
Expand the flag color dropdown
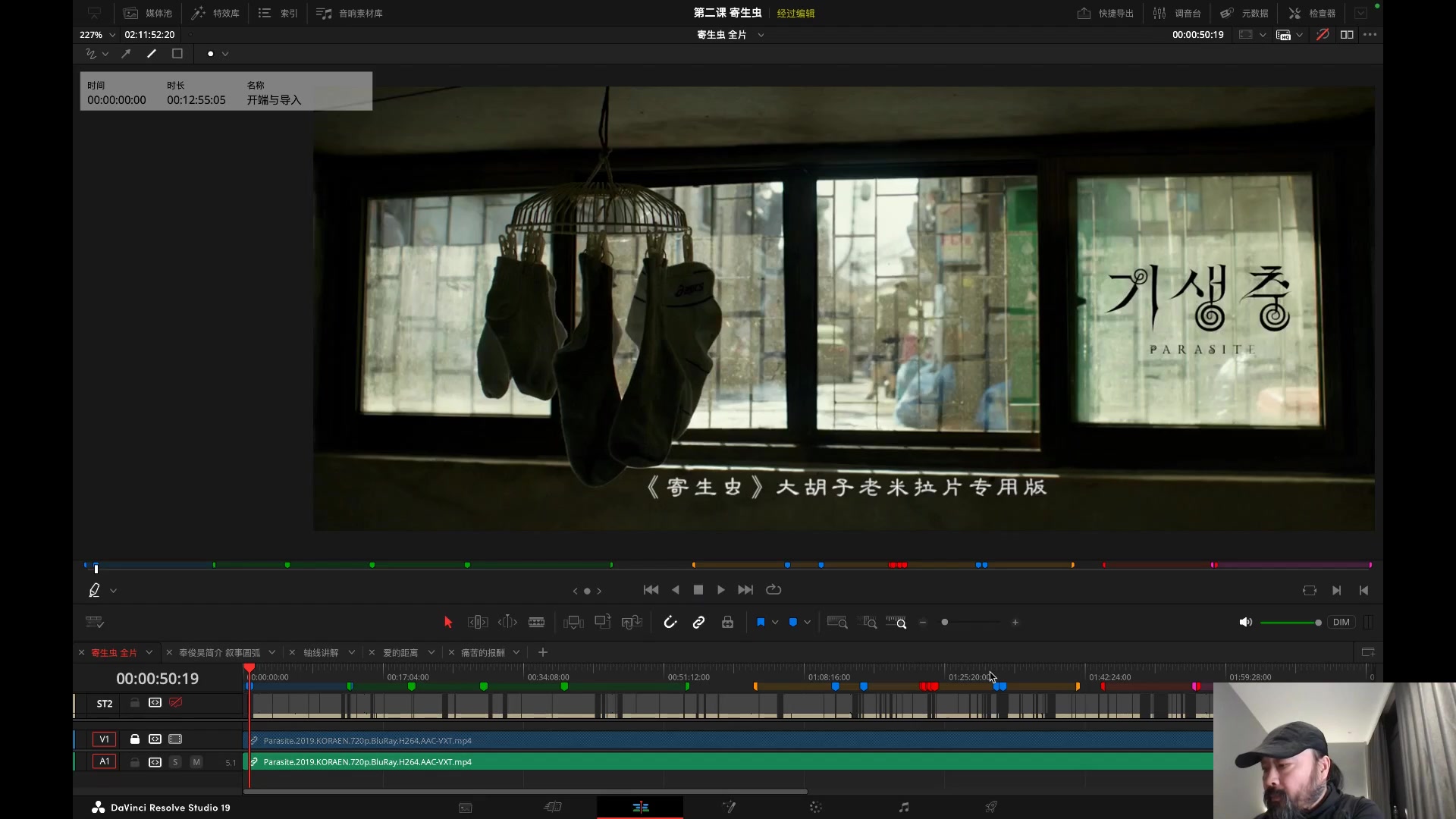tap(775, 623)
